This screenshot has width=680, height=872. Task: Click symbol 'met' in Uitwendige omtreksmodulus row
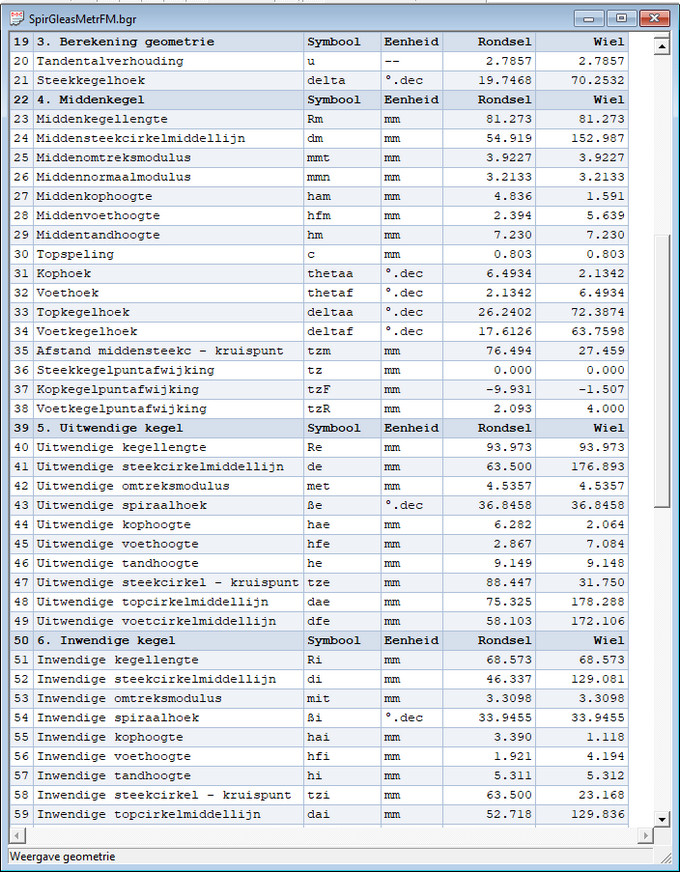[318, 486]
